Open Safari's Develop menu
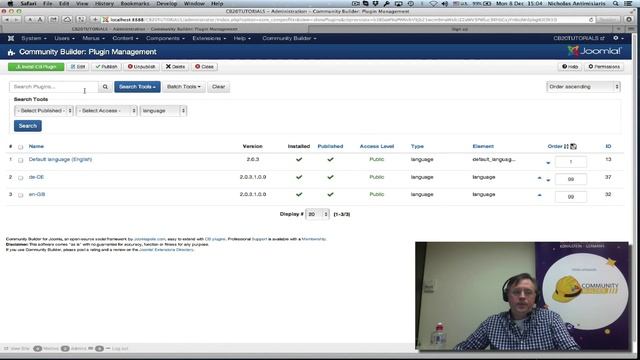The width and height of the screenshot is (640, 360). (167, 4)
